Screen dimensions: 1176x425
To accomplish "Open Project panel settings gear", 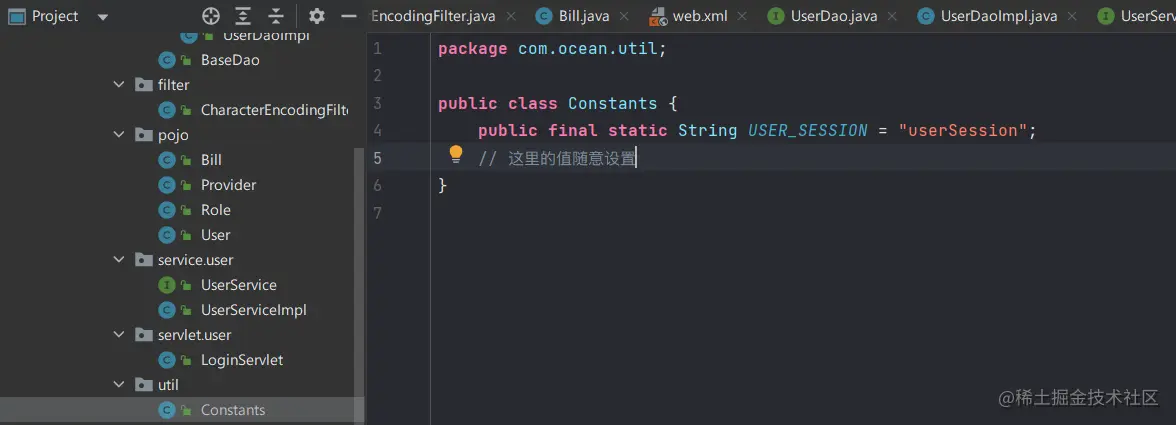I will pyautogui.click(x=317, y=16).
